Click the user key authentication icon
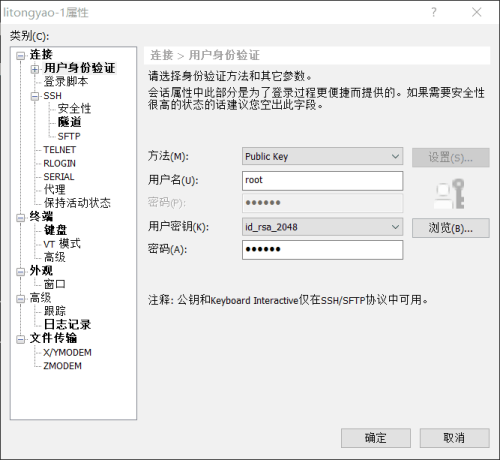This screenshot has height=460, width=500. (x=450, y=194)
